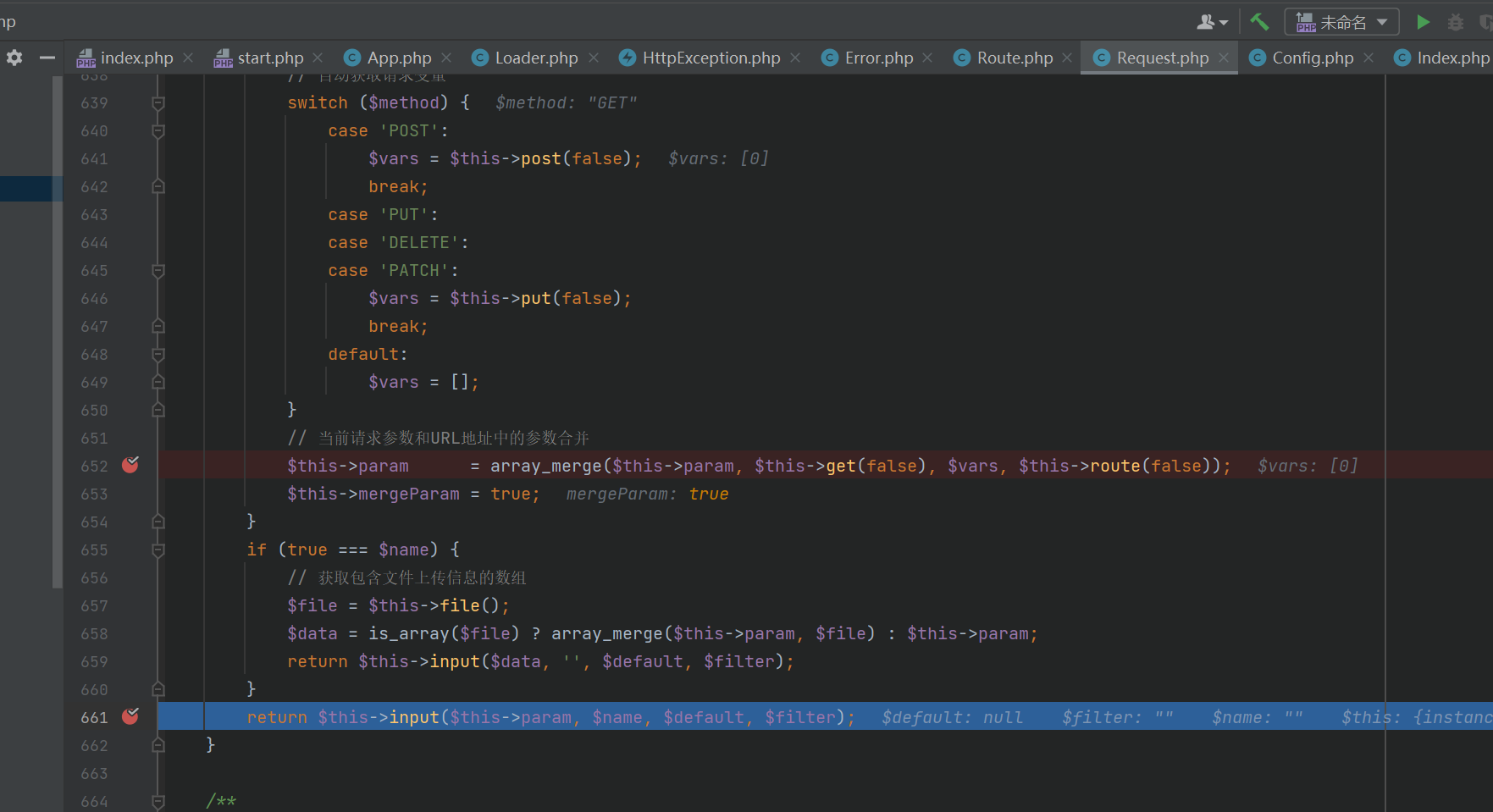Switch to the Route.php tab
Image resolution: width=1493 pixels, height=812 pixels.
pos(1015,58)
